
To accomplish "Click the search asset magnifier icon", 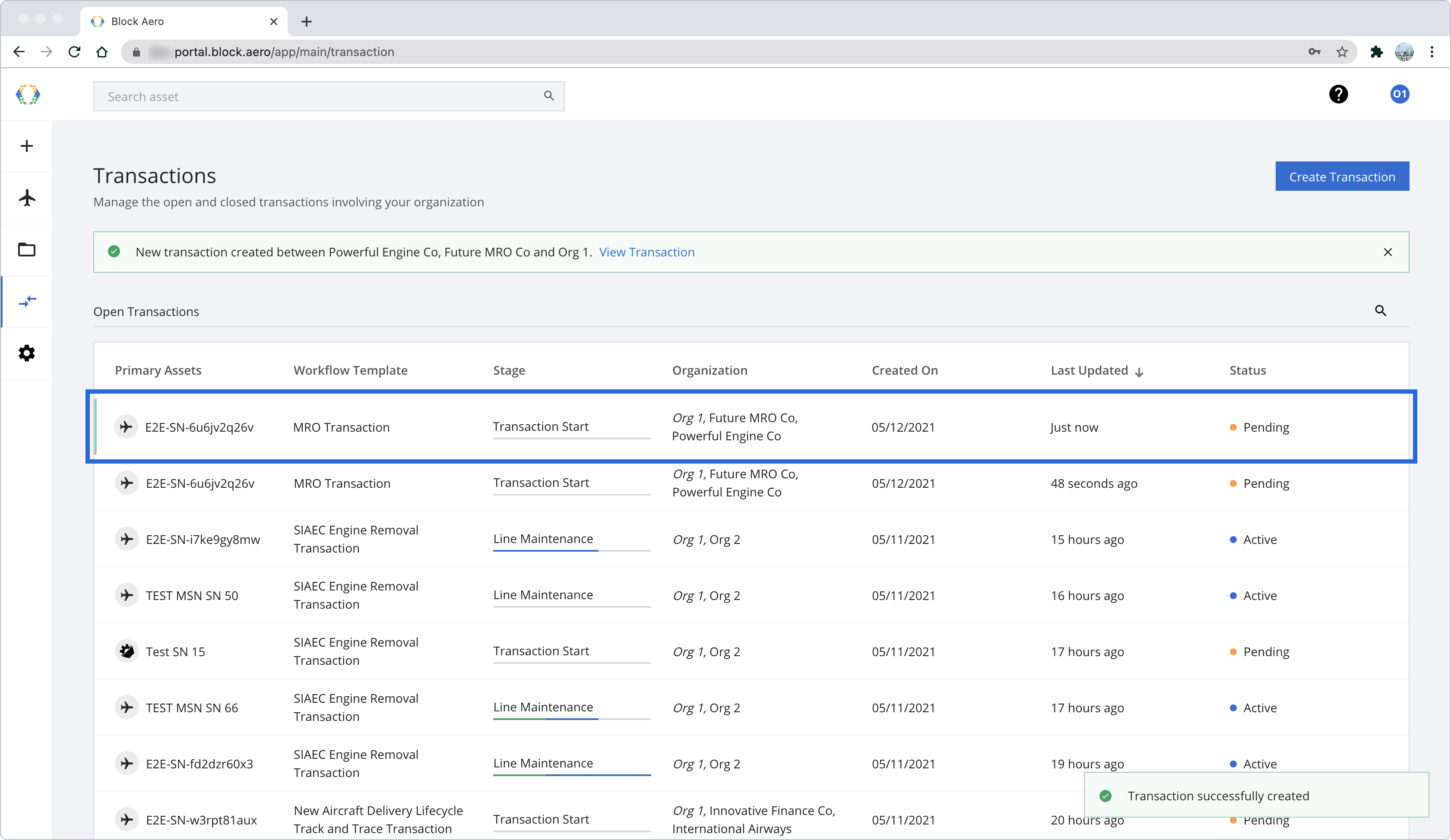I will pyautogui.click(x=549, y=96).
